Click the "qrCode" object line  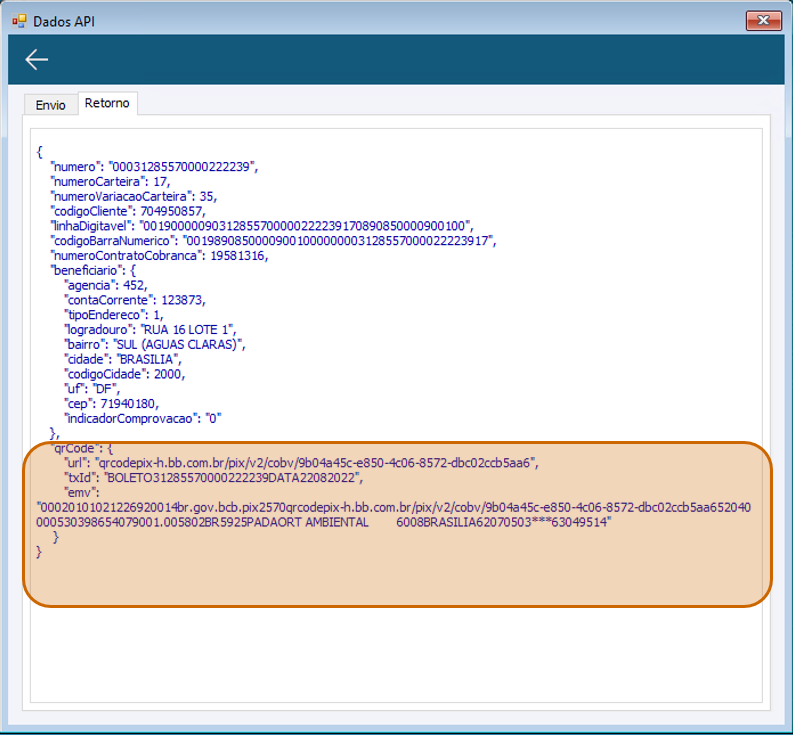tap(82, 448)
